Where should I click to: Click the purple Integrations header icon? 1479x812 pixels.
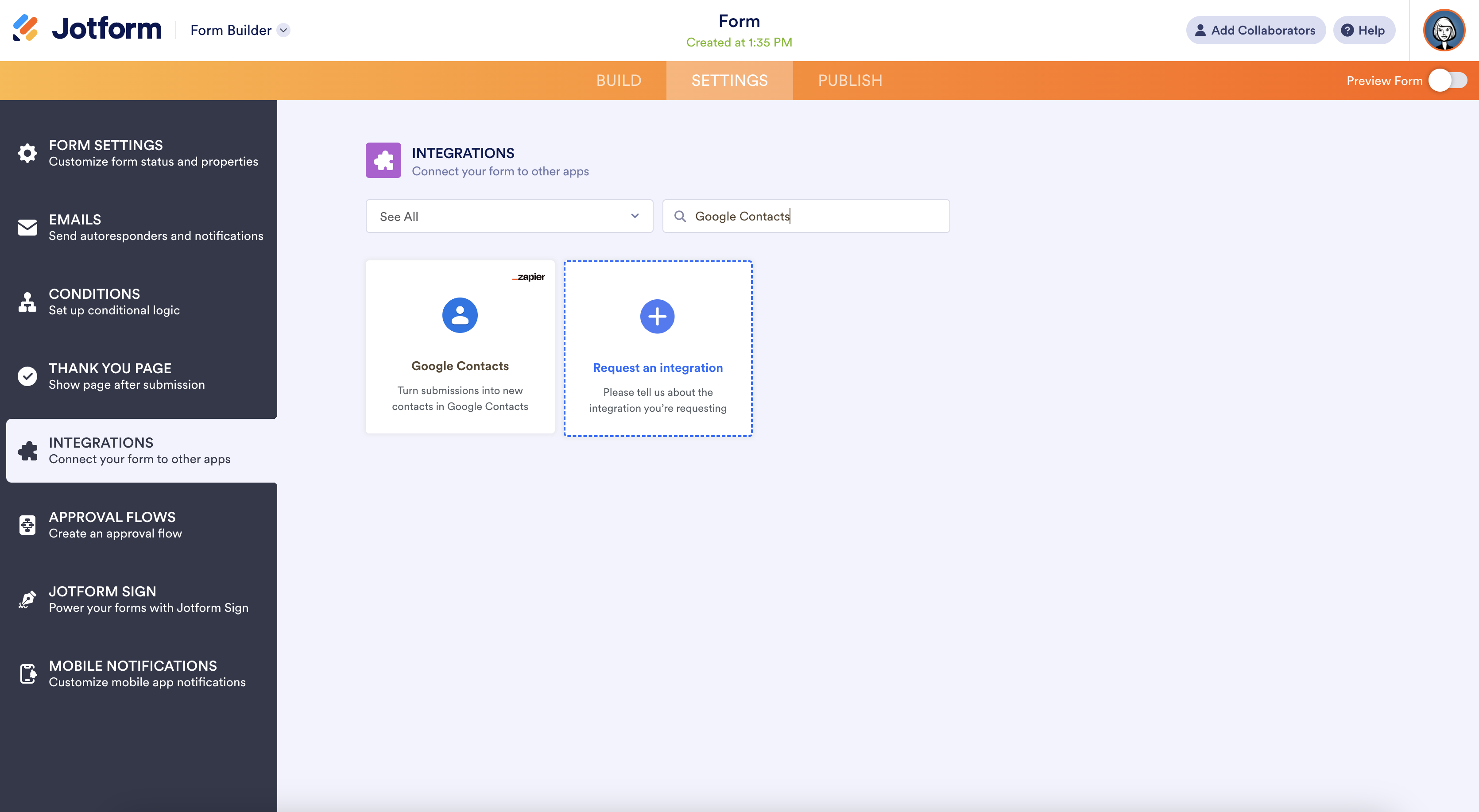383,160
